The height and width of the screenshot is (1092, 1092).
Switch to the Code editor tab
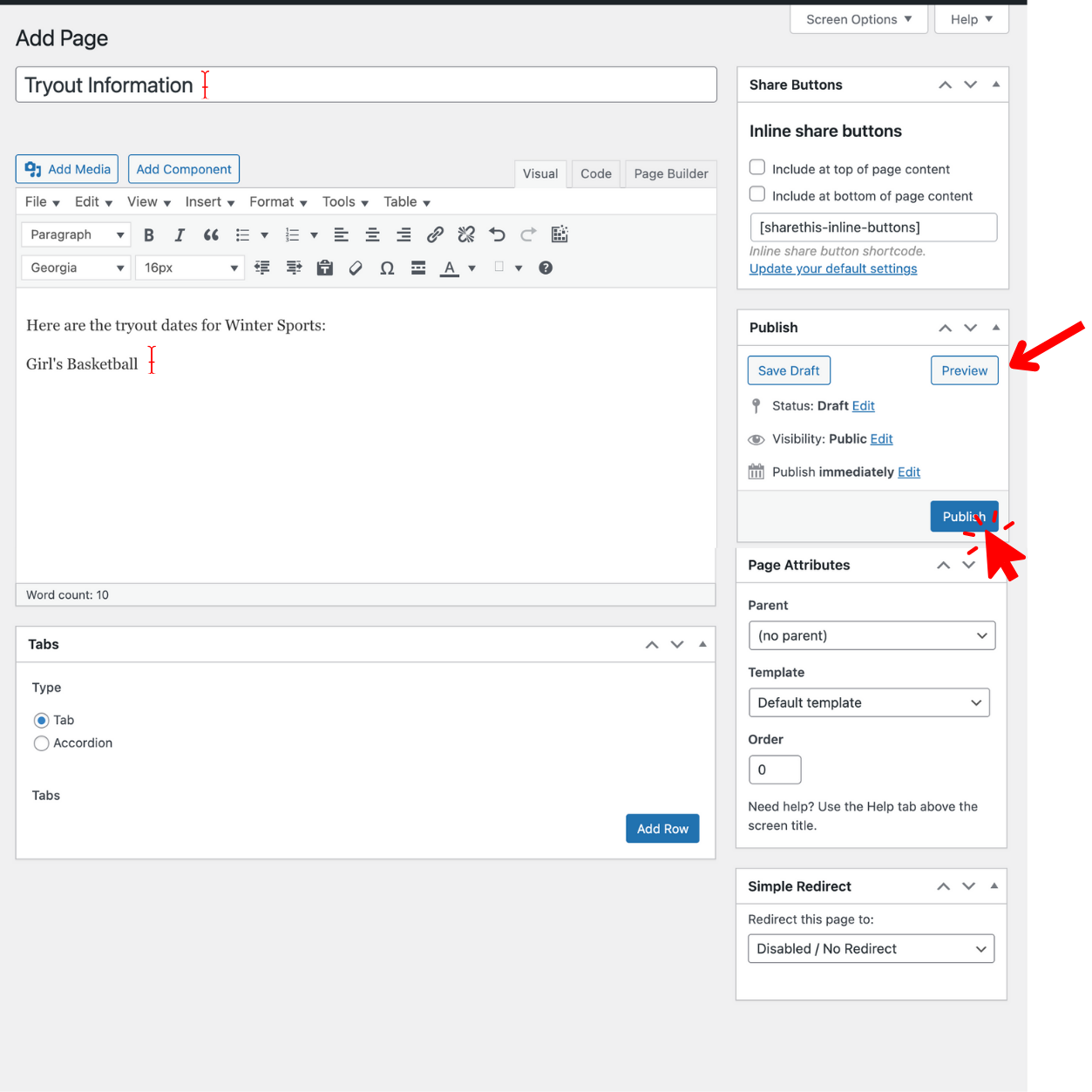coord(596,174)
